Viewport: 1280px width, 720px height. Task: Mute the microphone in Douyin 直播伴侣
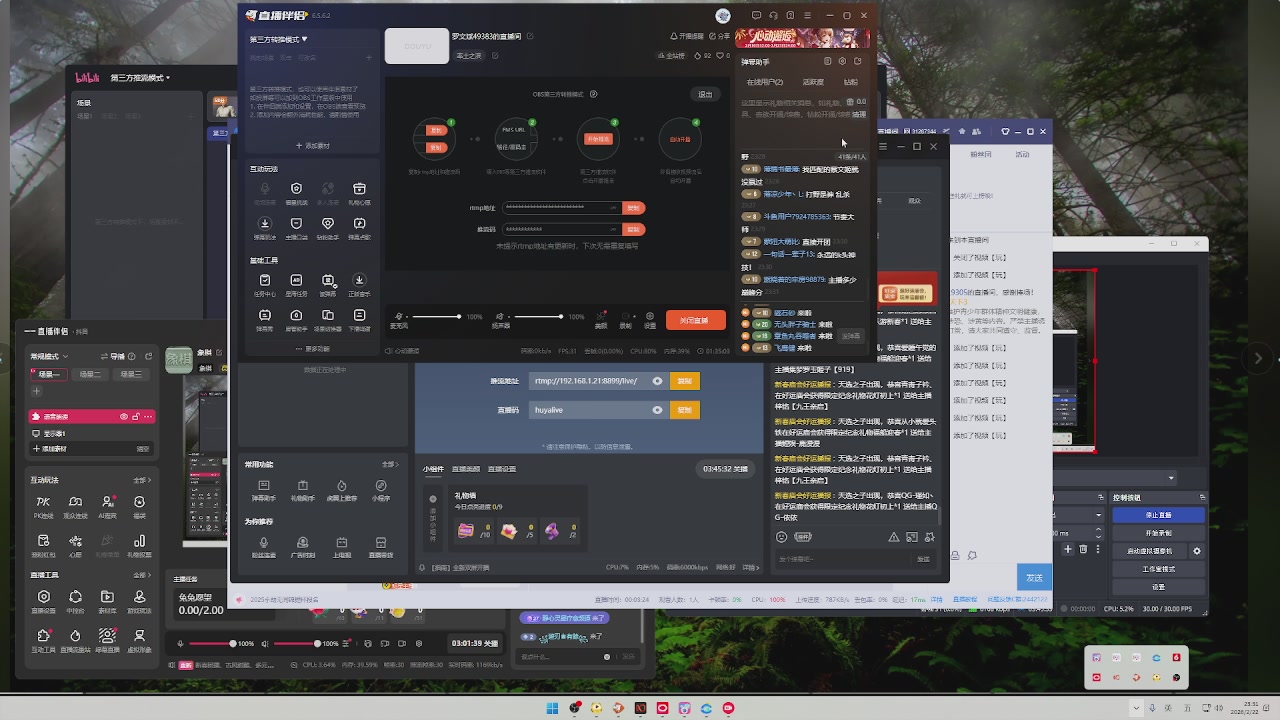(181, 644)
